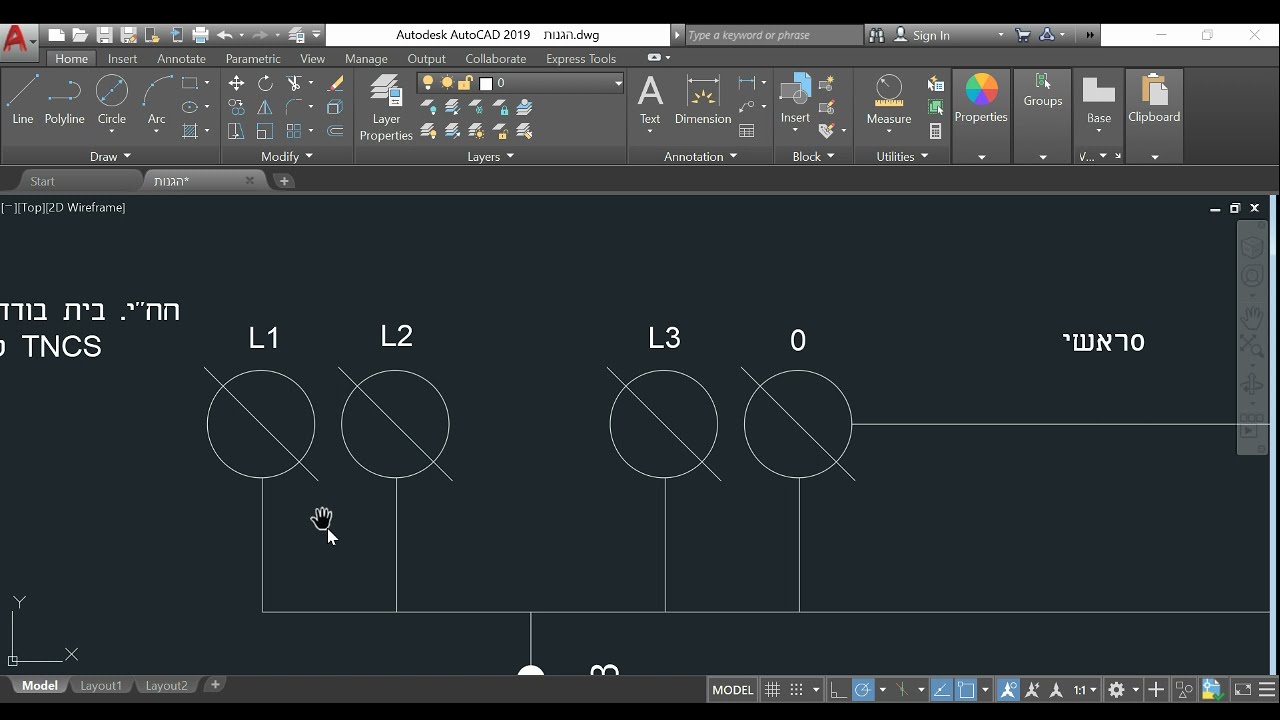Toggle Object Snap Tracking
Image resolution: width=1280 pixels, height=720 pixels.
pos(942,690)
